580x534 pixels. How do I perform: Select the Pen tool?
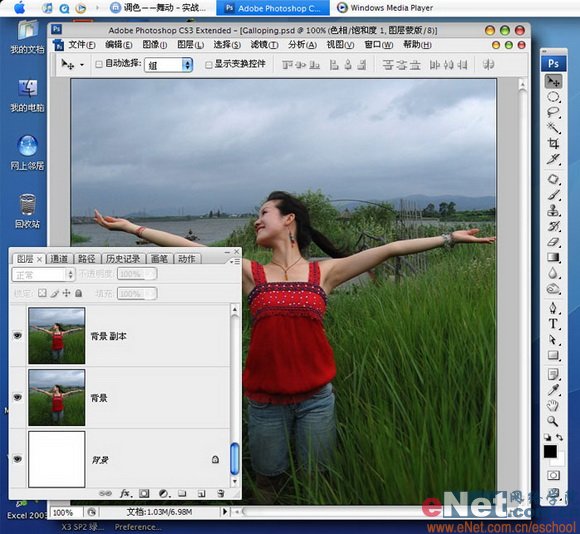click(553, 308)
